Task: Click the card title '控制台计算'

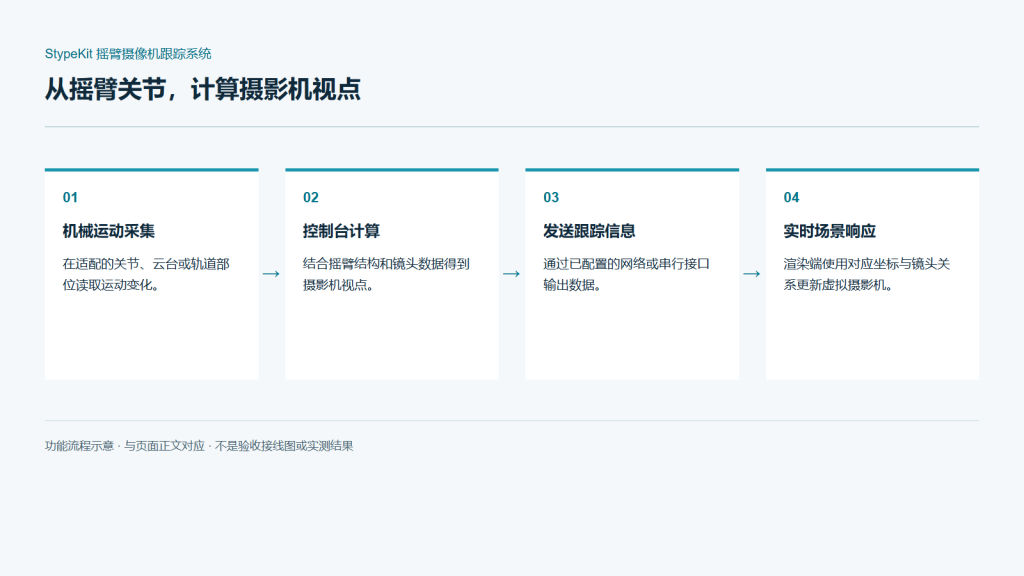Action: 341,231
